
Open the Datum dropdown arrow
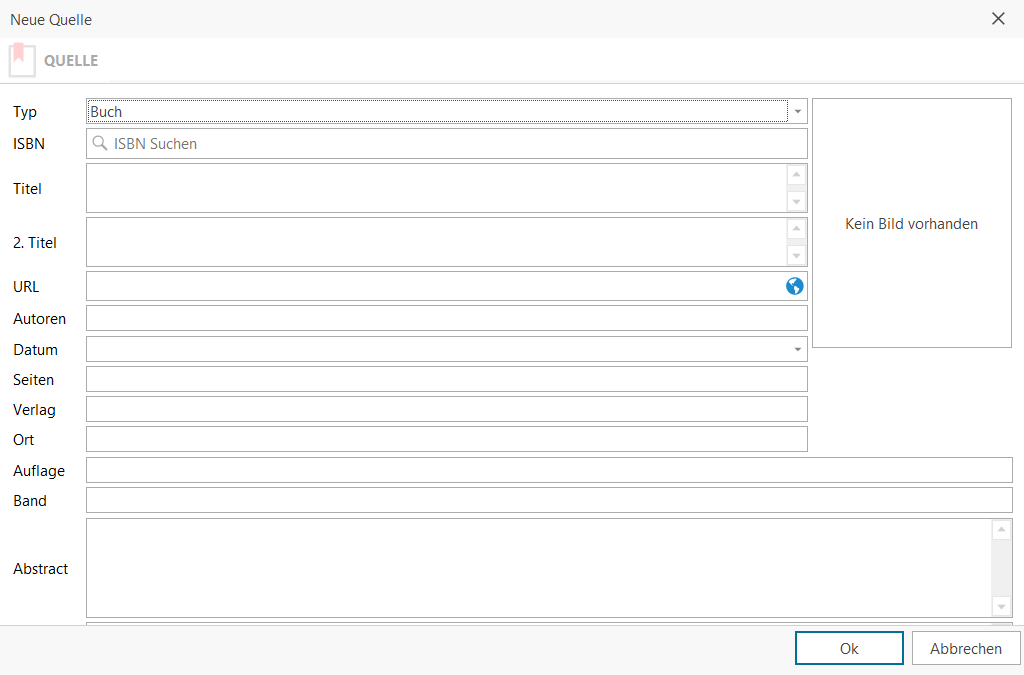pos(797,350)
